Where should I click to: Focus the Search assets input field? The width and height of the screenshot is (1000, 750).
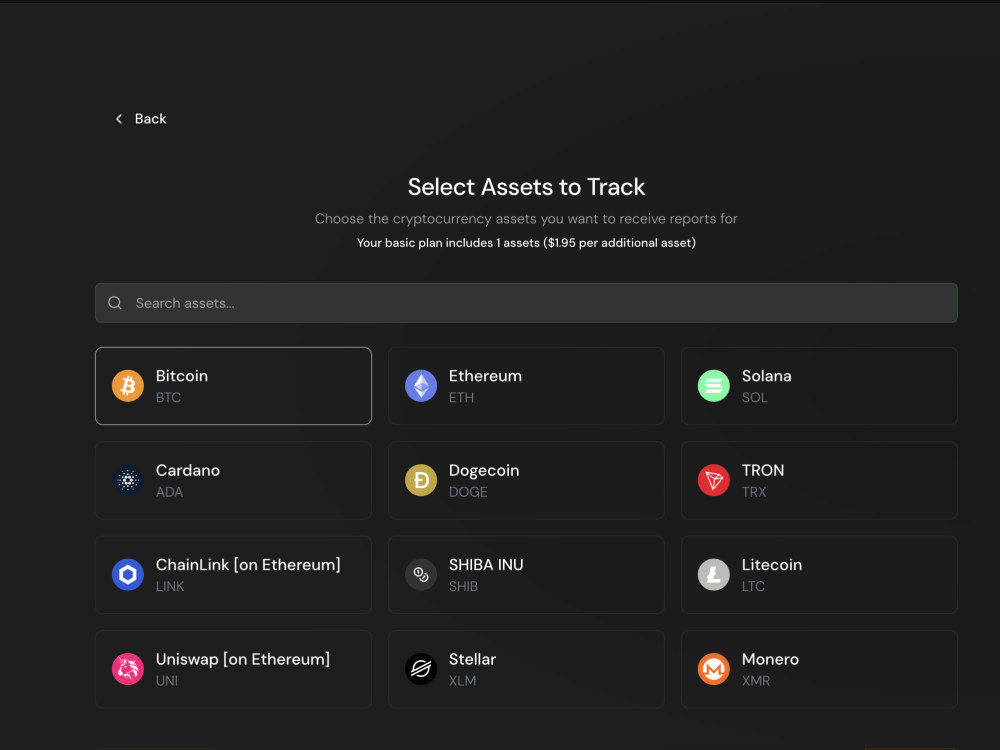[x=526, y=303]
